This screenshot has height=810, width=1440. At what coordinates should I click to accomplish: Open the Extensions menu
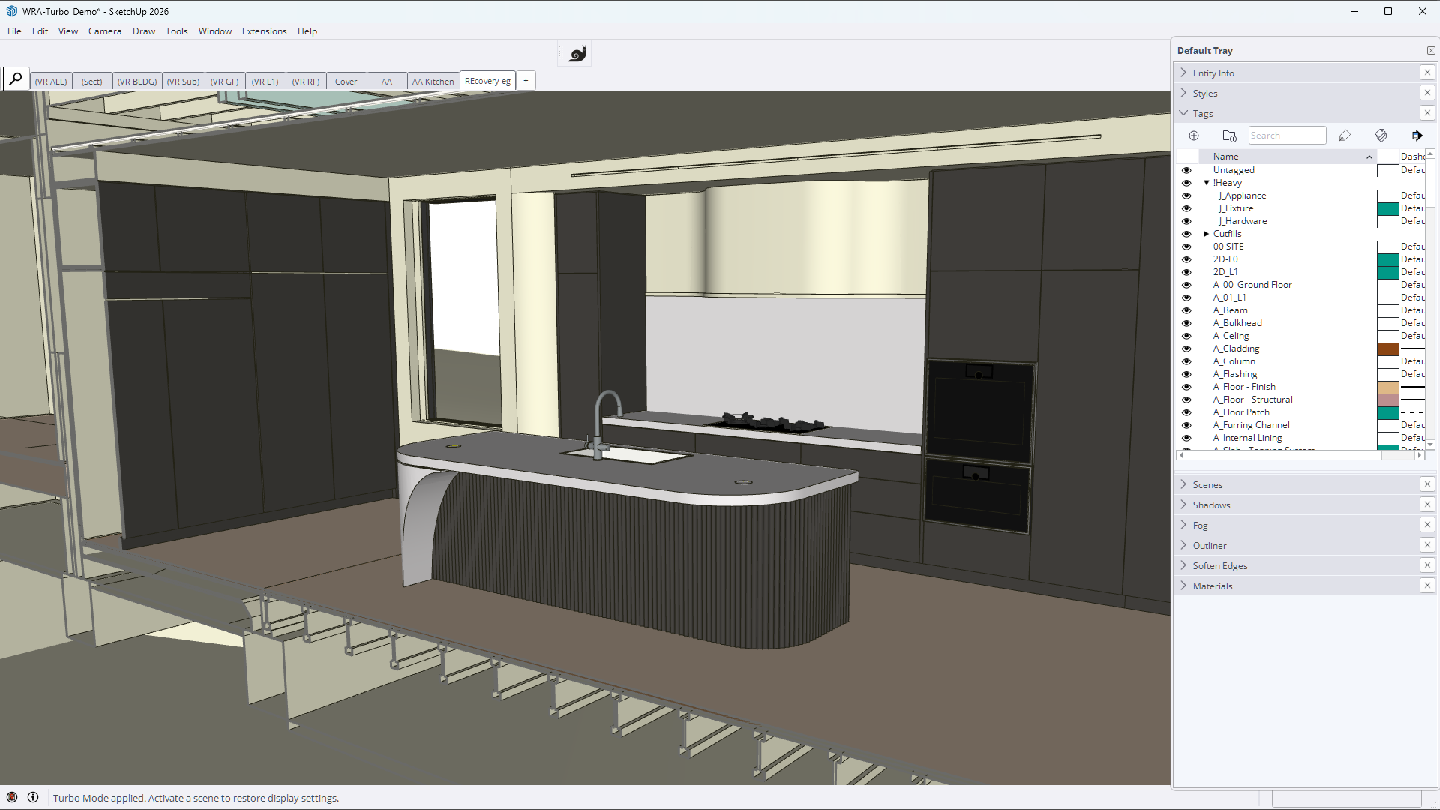tap(264, 31)
